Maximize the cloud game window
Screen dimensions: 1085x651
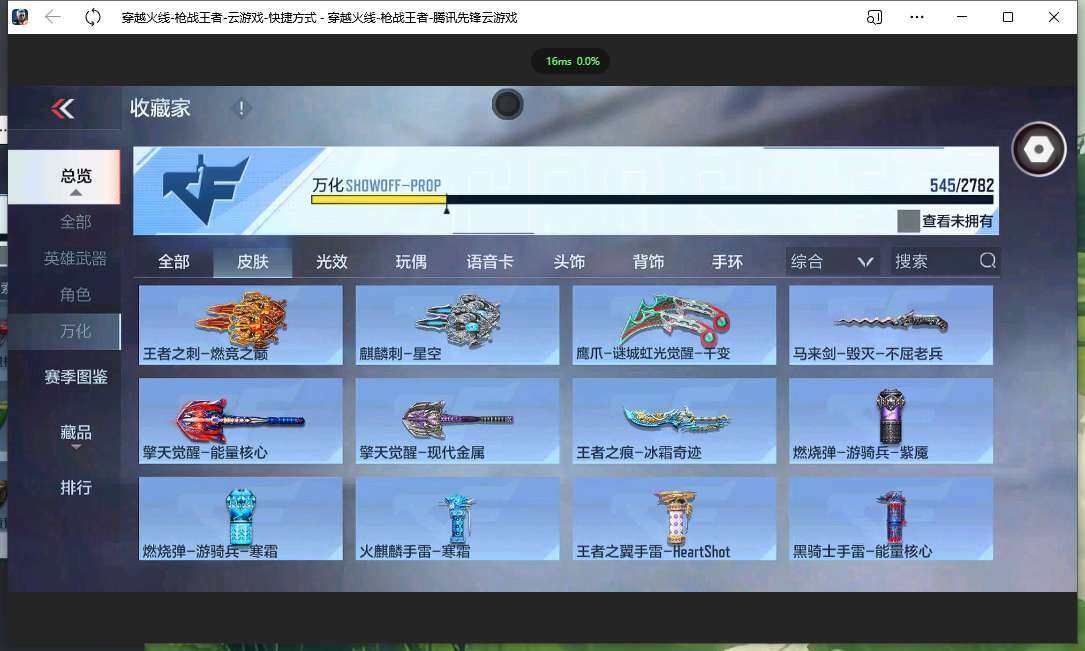point(1008,17)
